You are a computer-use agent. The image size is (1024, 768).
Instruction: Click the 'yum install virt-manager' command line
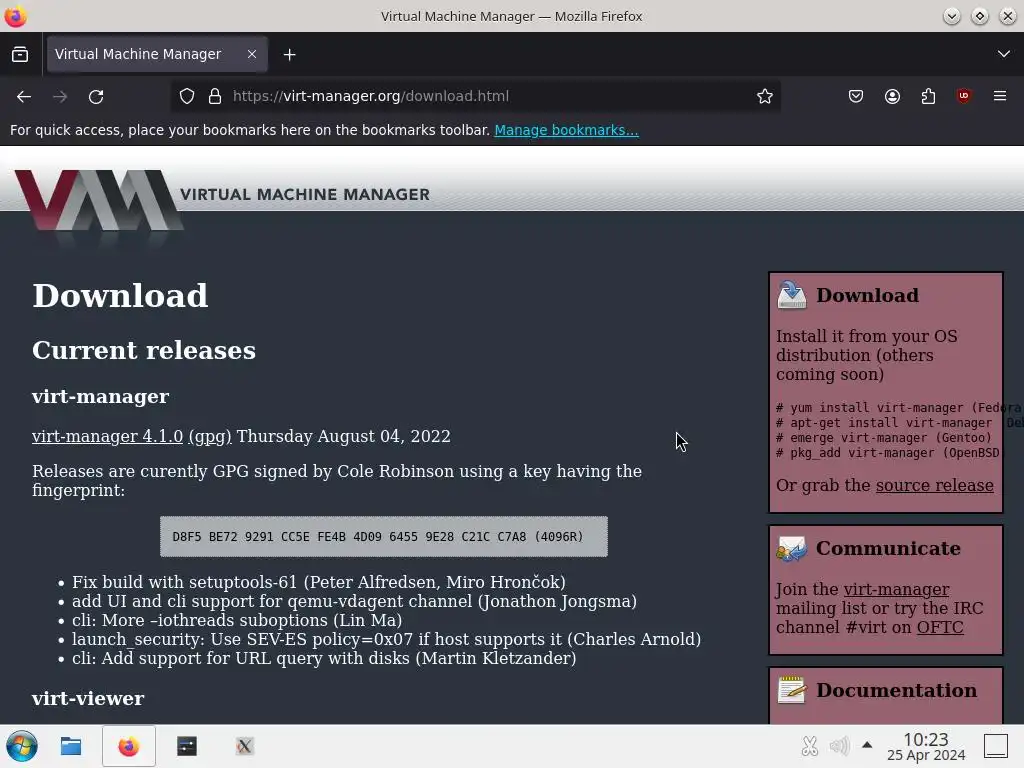[x=897, y=408]
